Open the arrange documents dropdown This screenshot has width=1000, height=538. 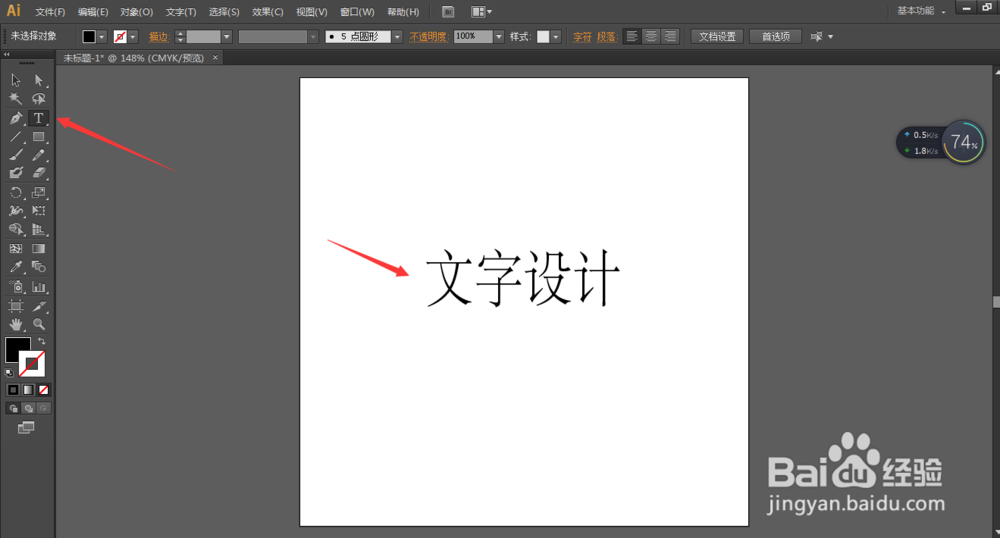(482, 11)
